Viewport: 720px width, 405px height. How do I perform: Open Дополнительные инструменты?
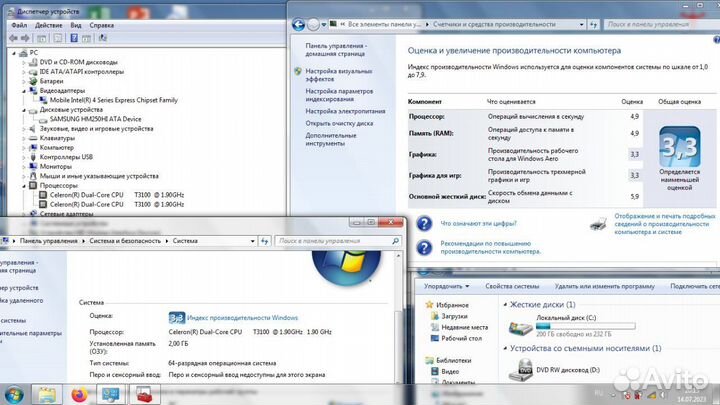point(331,140)
